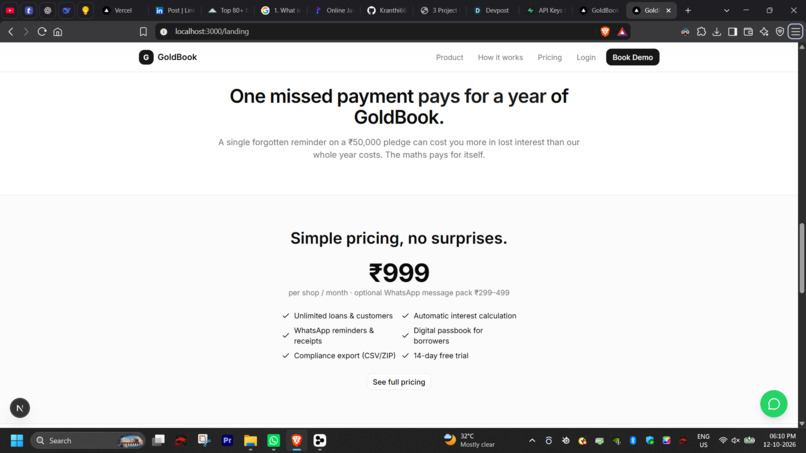Open the Brave hamburger main menu
The image size is (806, 453).
point(796,31)
